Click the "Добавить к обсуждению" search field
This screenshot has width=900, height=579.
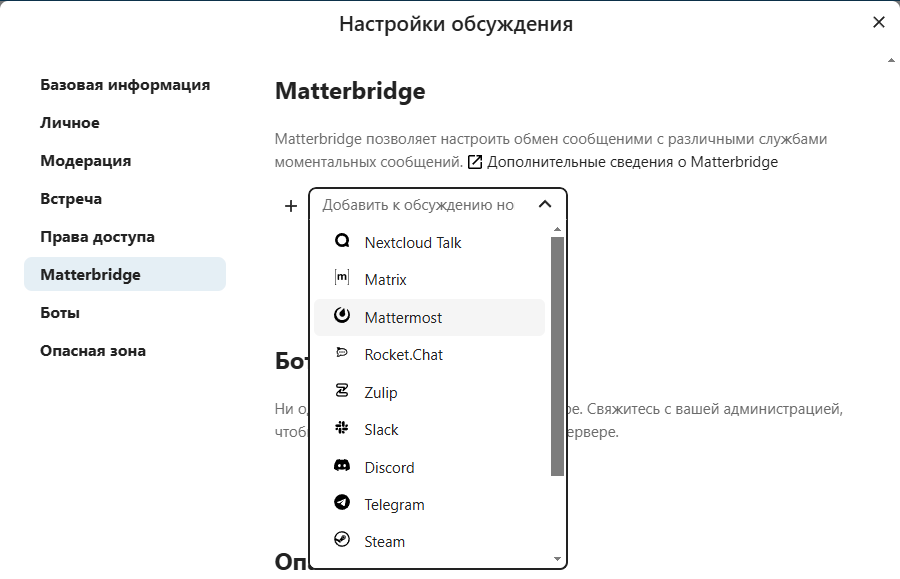click(420, 205)
